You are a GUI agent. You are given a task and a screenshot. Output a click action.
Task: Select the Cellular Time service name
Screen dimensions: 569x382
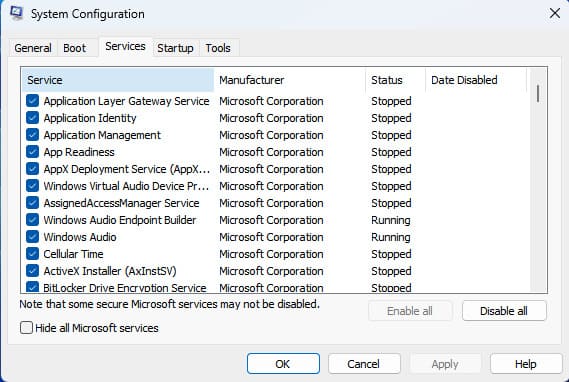tap(73, 254)
